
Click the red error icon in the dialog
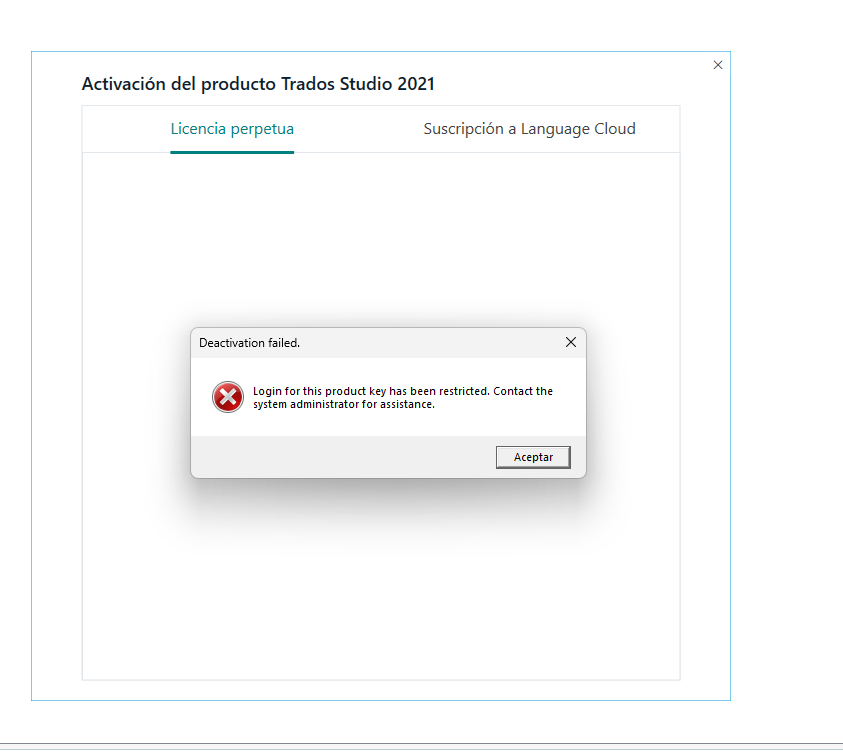(227, 397)
